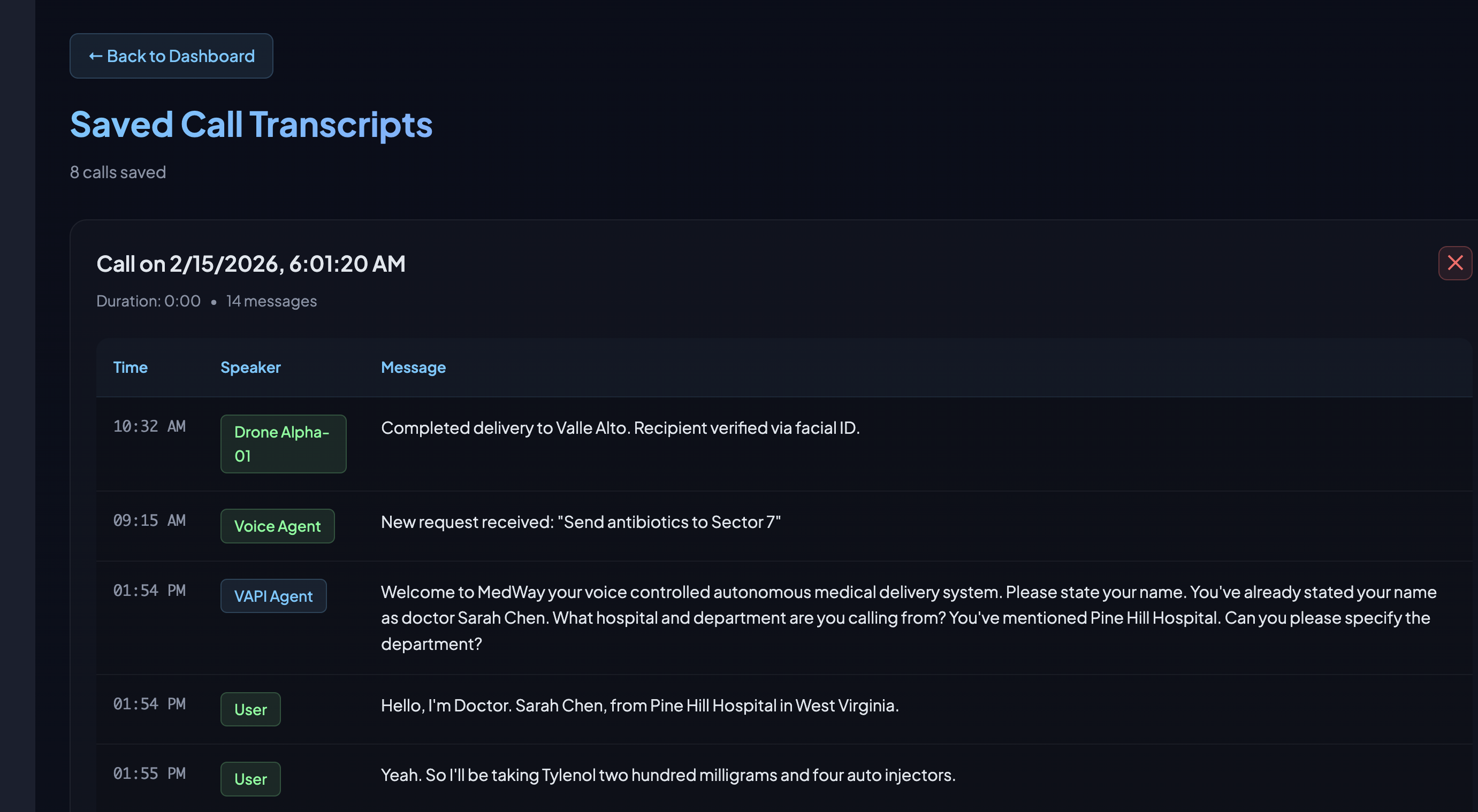Select the Drone Alpha-01 speaker badge
The image size is (1478, 812).
(x=283, y=444)
